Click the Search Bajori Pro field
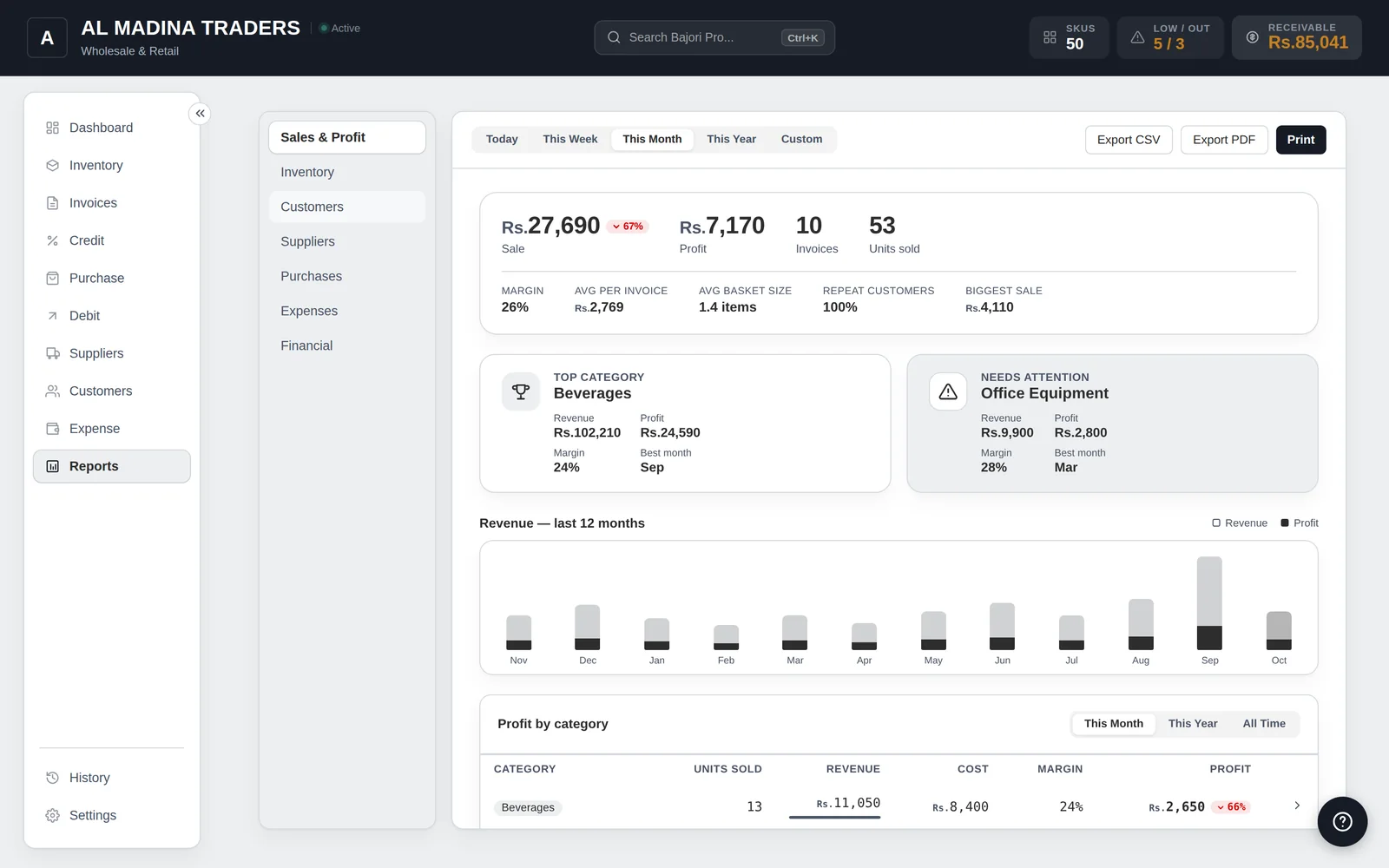Image resolution: width=1389 pixels, height=868 pixels. [x=714, y=37]
